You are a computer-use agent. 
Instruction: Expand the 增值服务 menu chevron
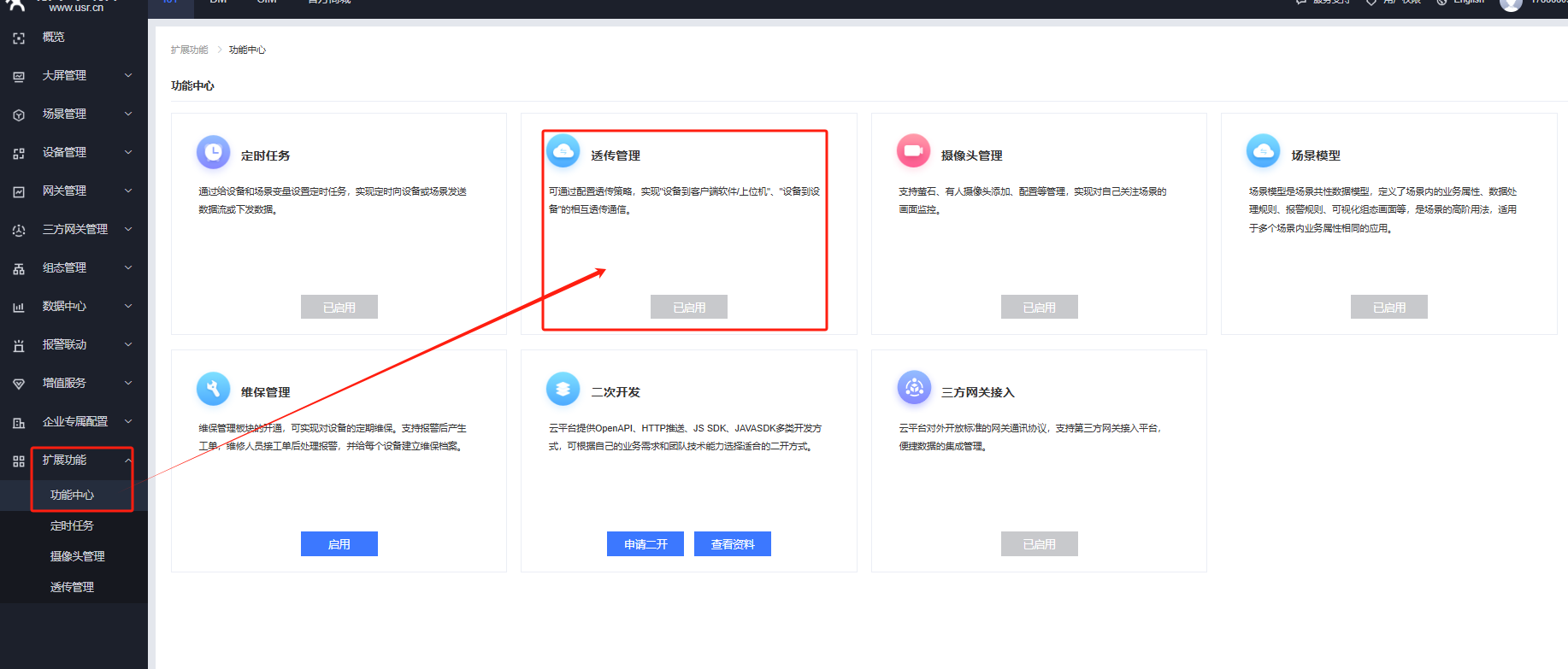[128, 383]
